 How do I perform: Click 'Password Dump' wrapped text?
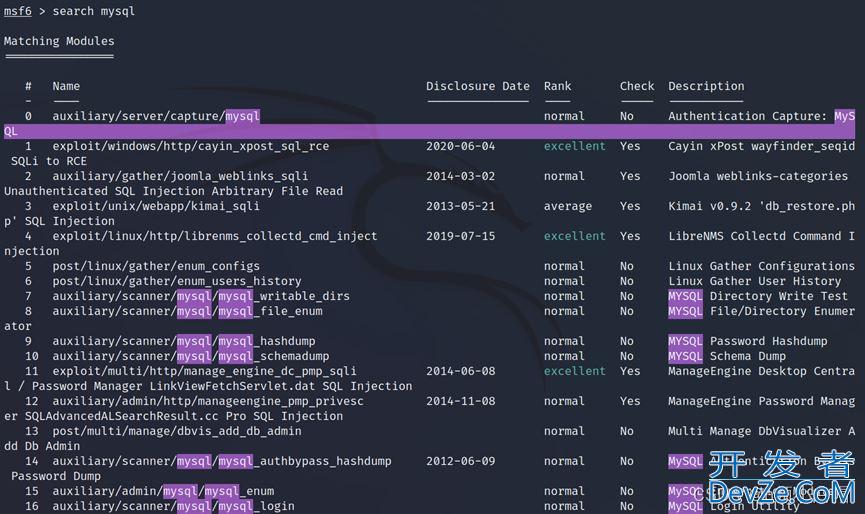tap(56, 476)
